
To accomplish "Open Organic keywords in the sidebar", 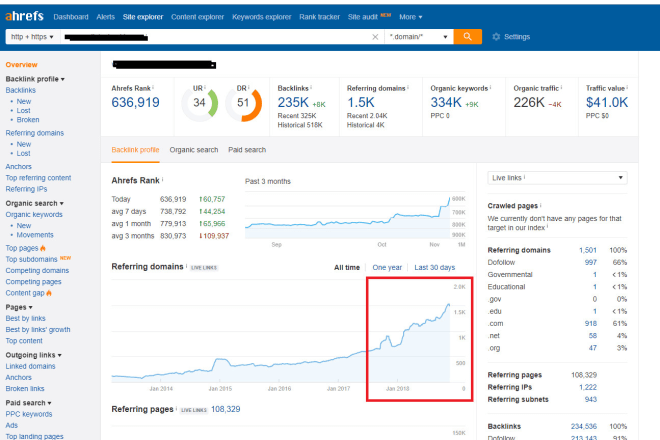I will point(34,214).
